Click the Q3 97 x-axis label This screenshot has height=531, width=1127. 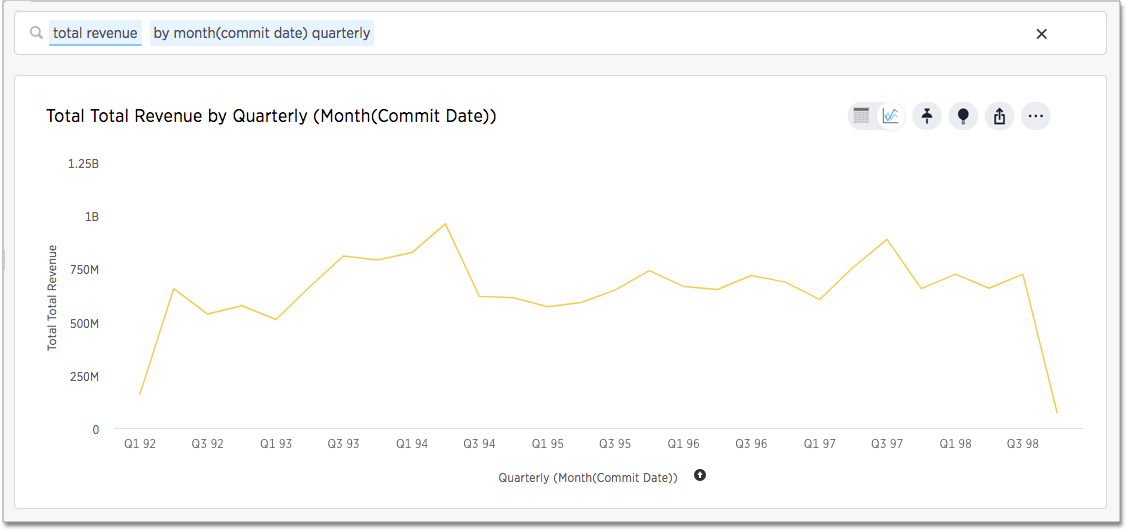pyautogui.click(x=887, y=443)
